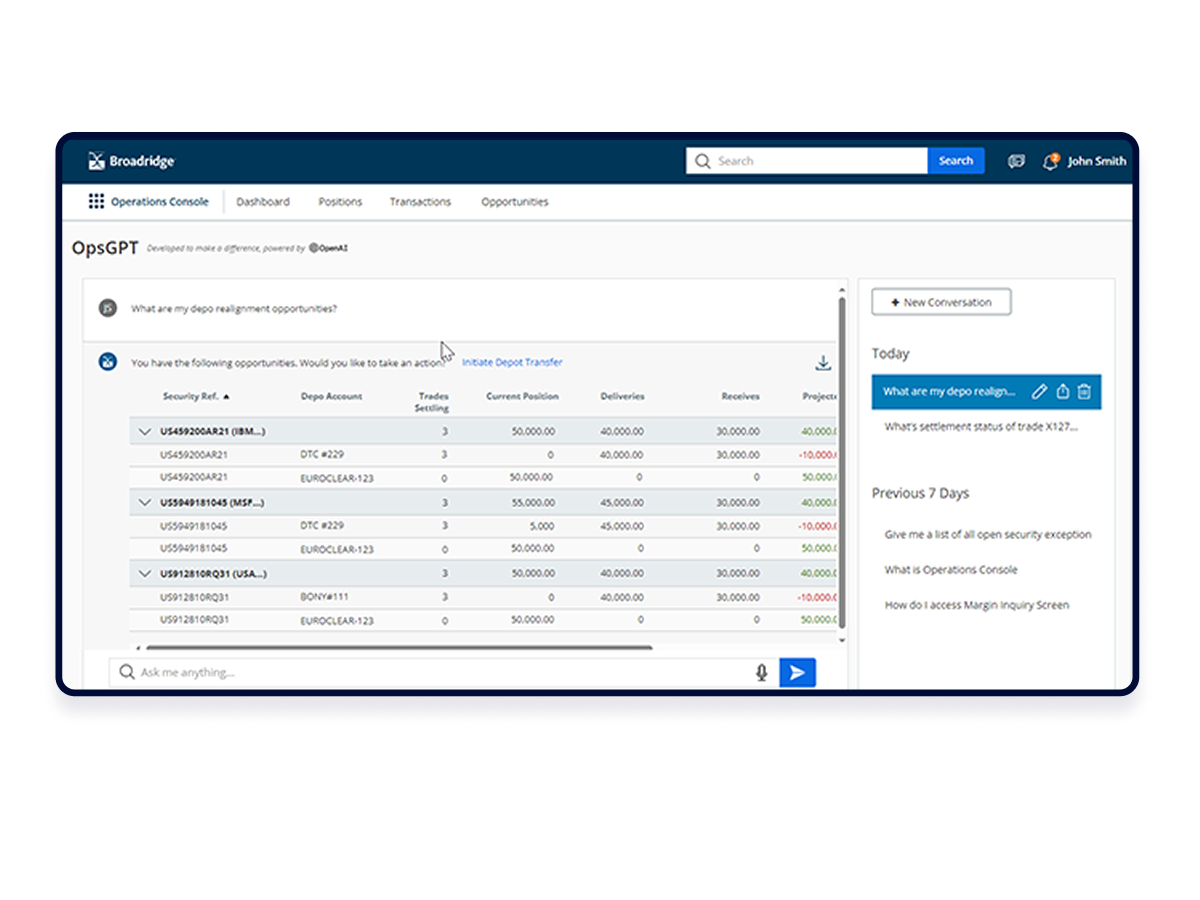Download the opportunities table results
Viewport: 1200px width, 900px height.
point(823,363)
